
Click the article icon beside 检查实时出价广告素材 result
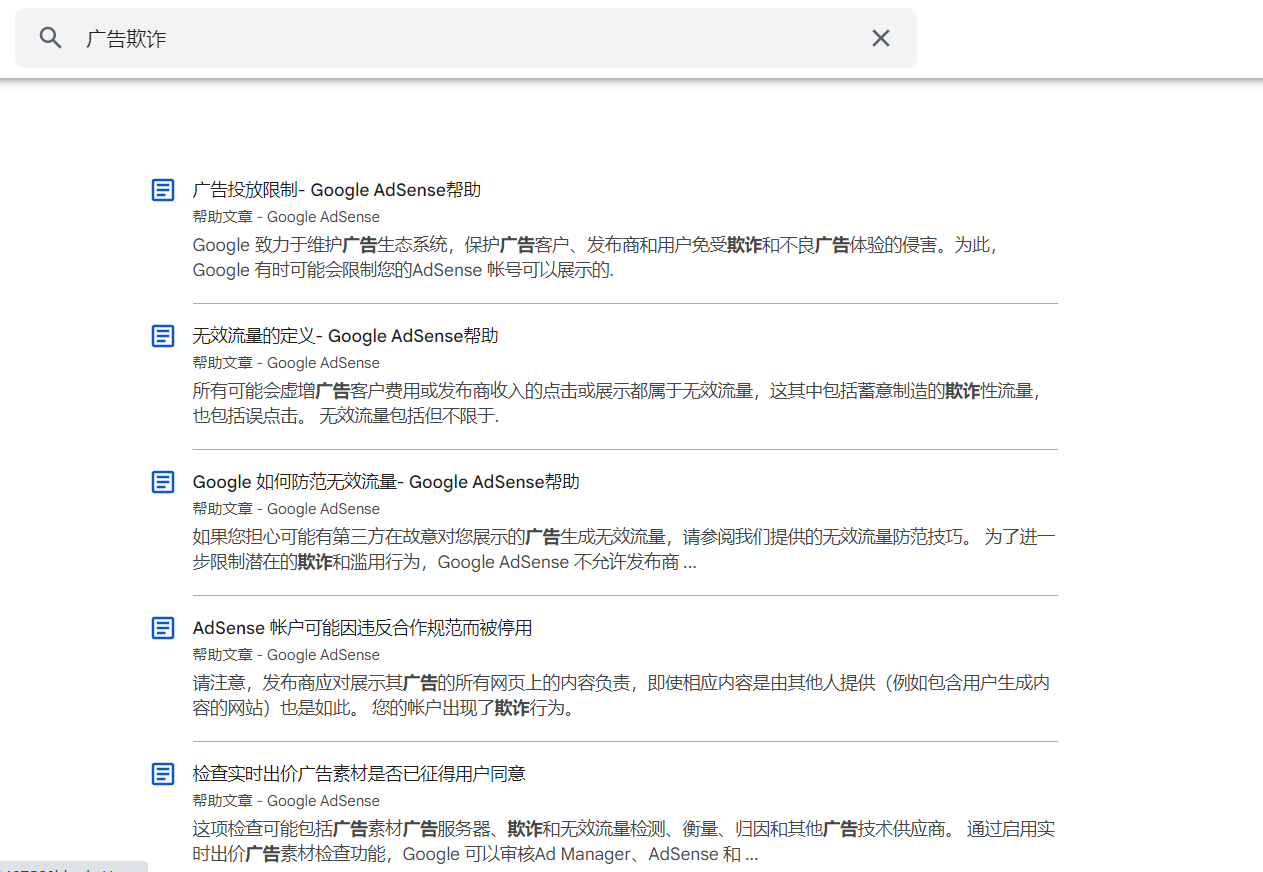click(x=162, y=773)
